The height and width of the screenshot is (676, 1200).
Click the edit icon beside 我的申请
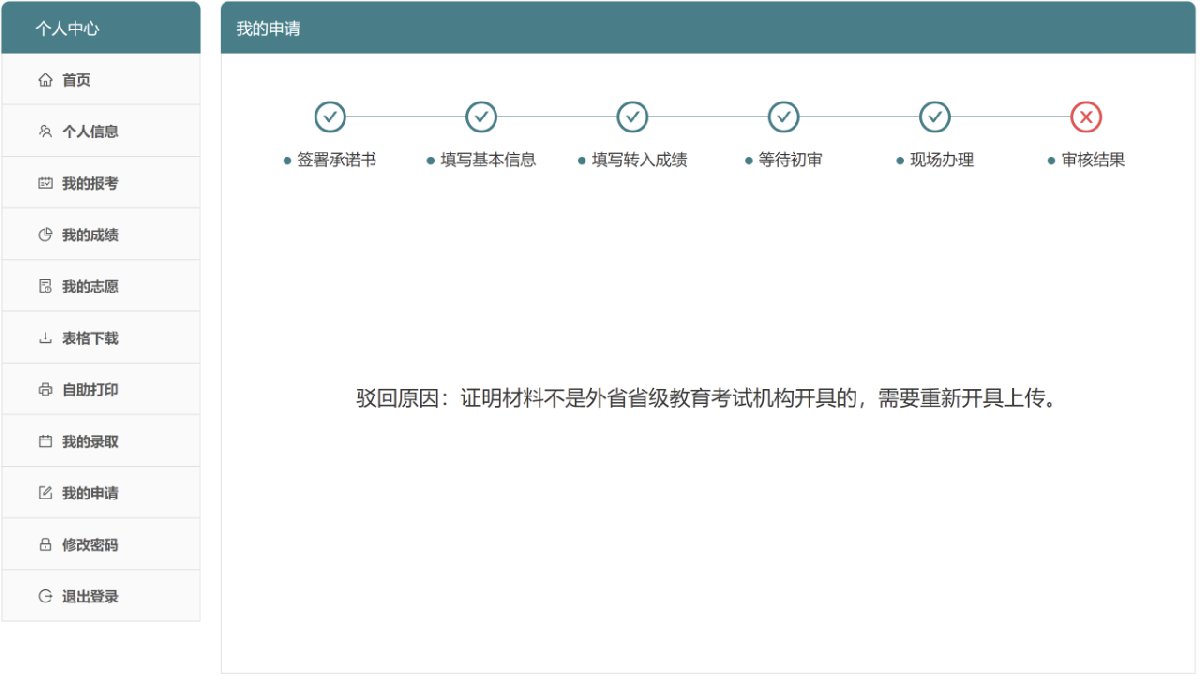tap(45, 493)
